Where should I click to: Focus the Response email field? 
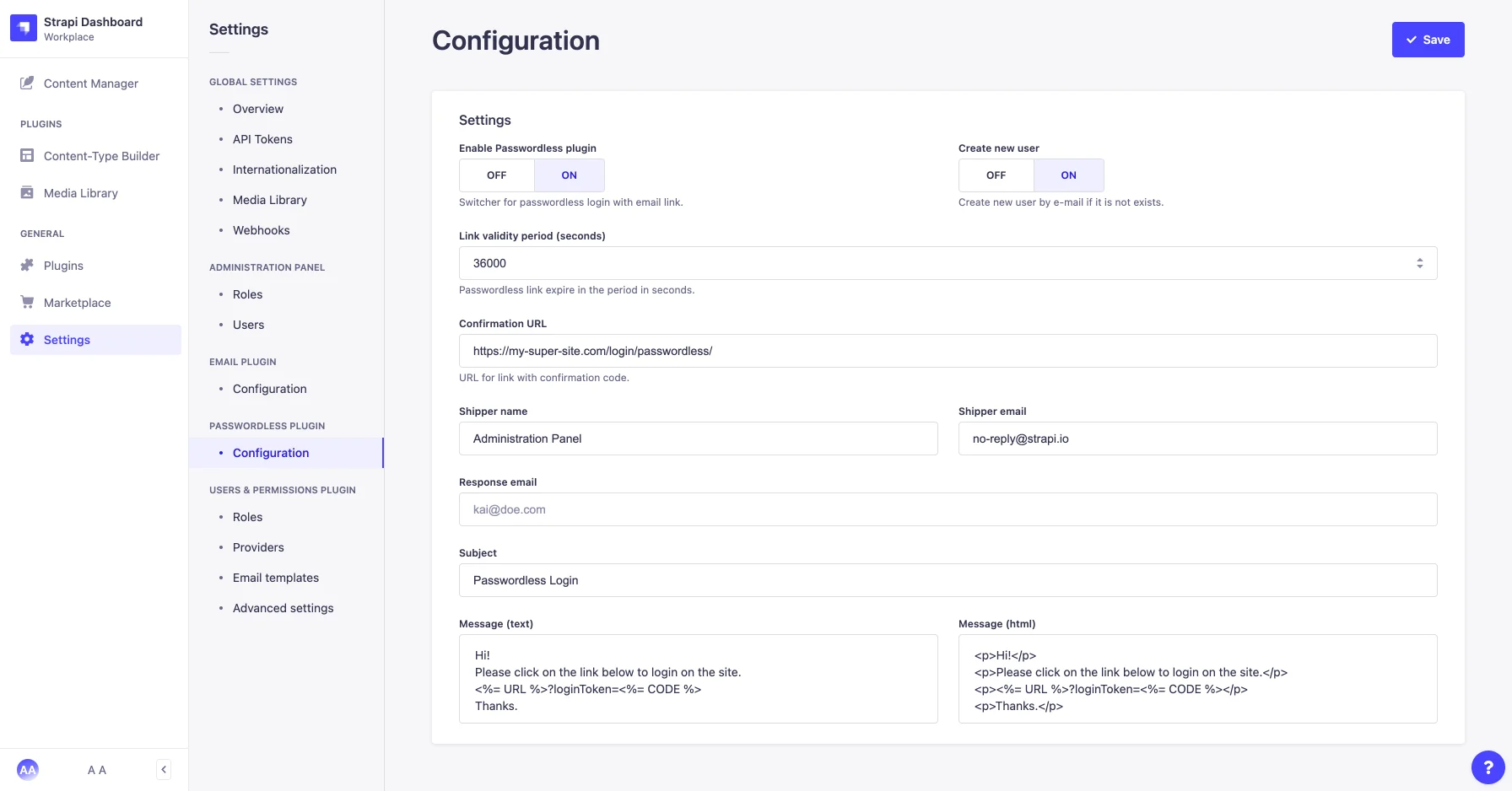point(948,509)
